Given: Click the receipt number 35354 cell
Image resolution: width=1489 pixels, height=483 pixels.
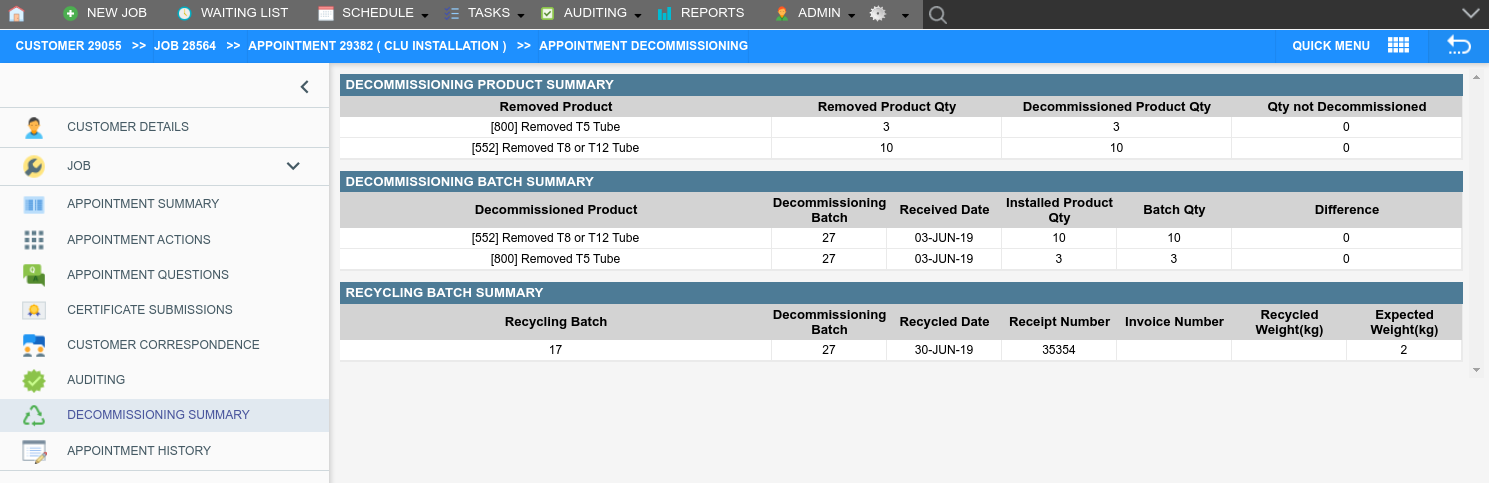Looking at the screenshot, I should tap(1059, 350).
